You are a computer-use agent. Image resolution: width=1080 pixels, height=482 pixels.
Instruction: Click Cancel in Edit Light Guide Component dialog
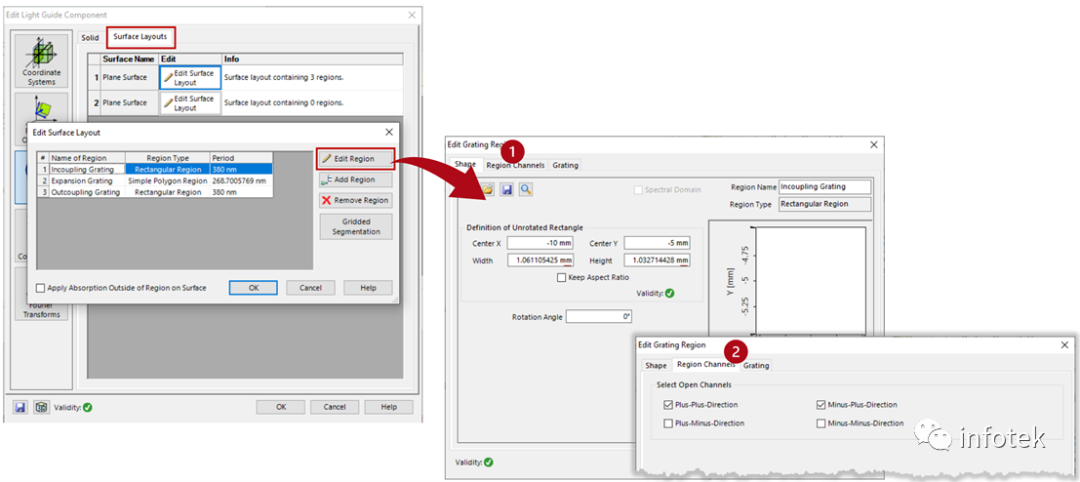coord(335,407)
